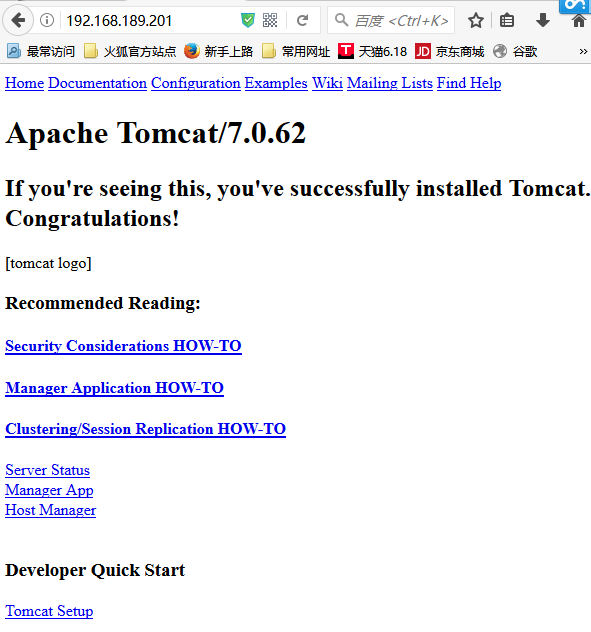Open the 天猫6.18 bookmark

372,52
